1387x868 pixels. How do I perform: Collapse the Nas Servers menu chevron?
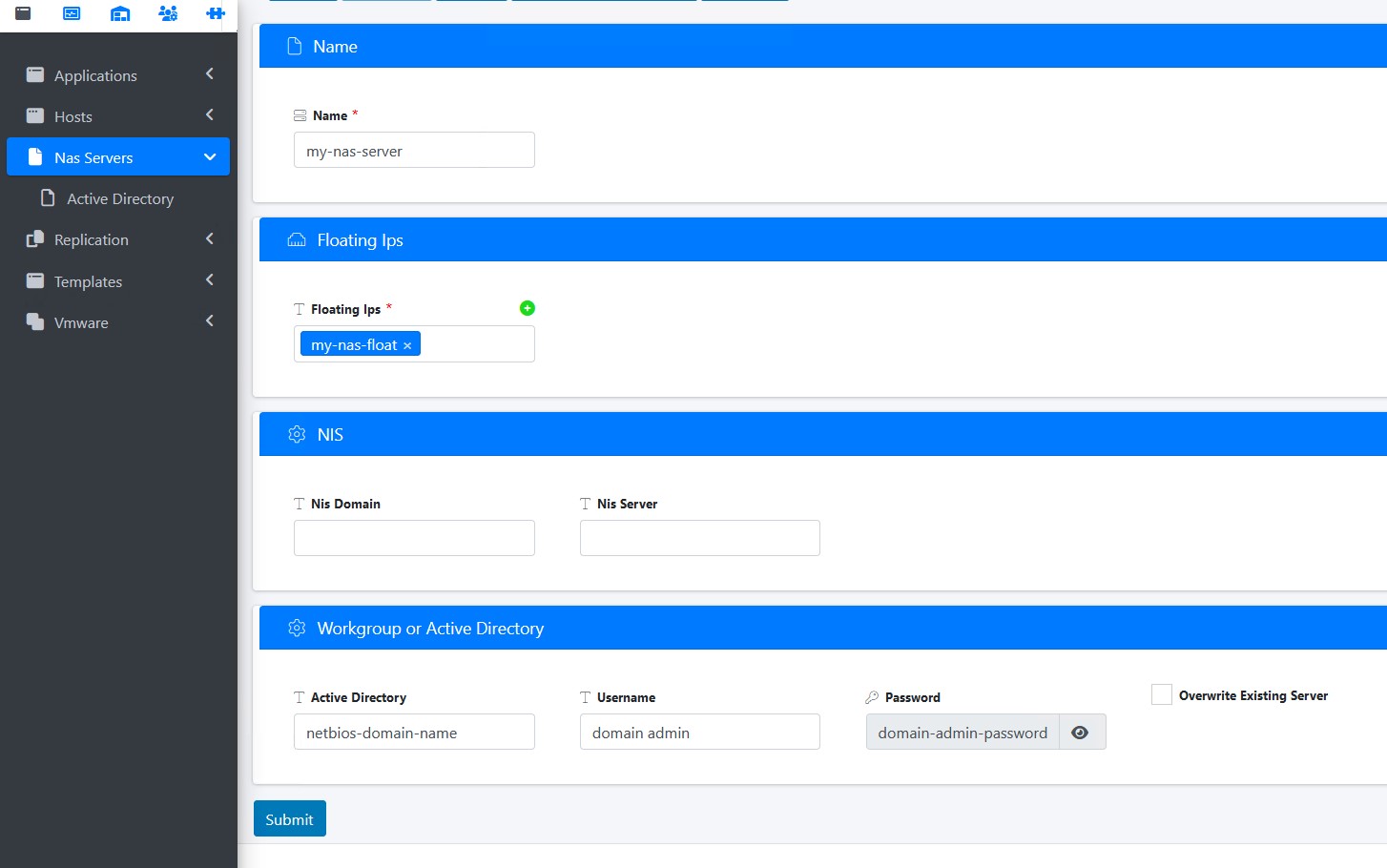click(210, 156)
